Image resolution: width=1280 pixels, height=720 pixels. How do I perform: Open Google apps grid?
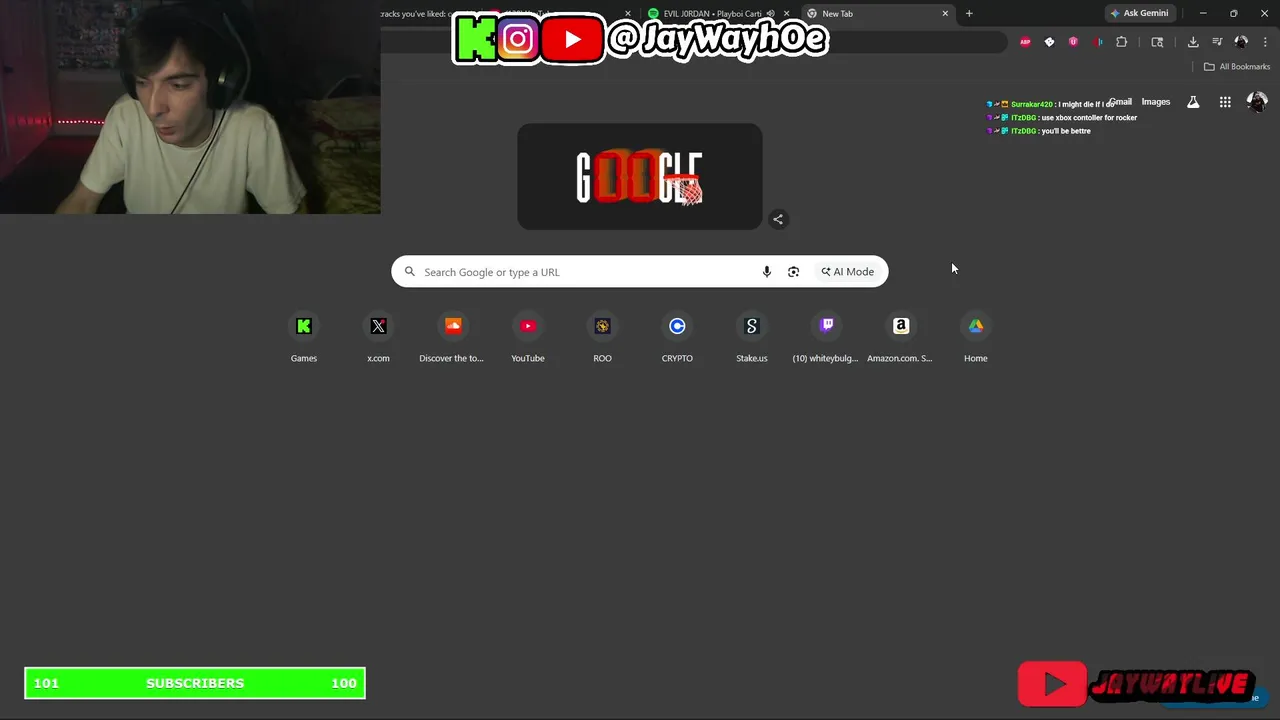tap(1225, 102)
